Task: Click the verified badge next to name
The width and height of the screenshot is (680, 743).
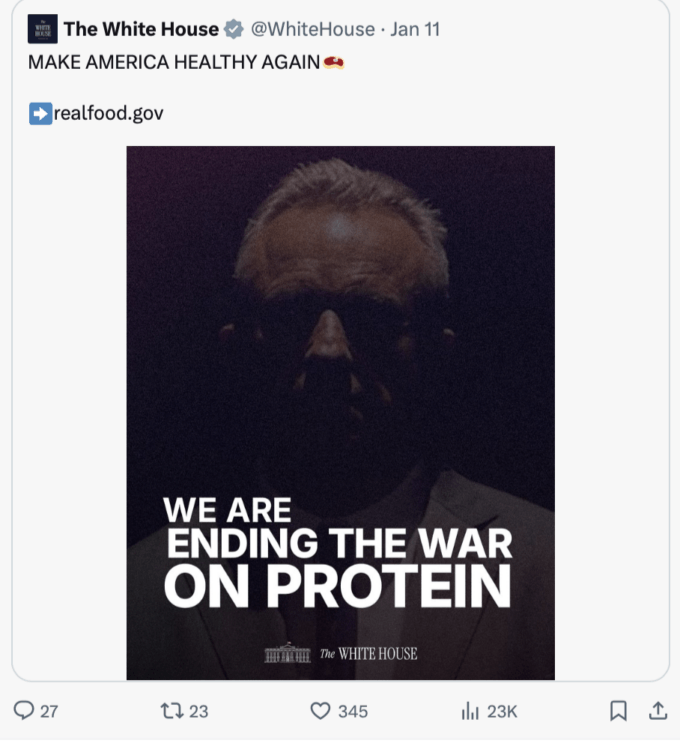Action: click(x=233, y=29)
